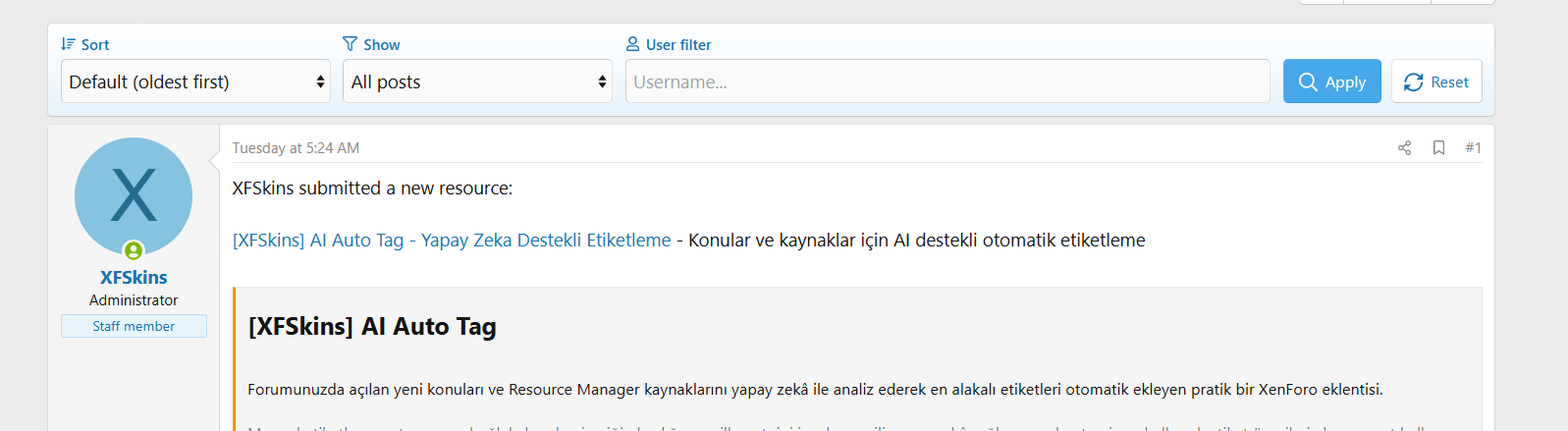Click the Administrator user title
This screenshot has width=1568, height=431.
(134, 300)
